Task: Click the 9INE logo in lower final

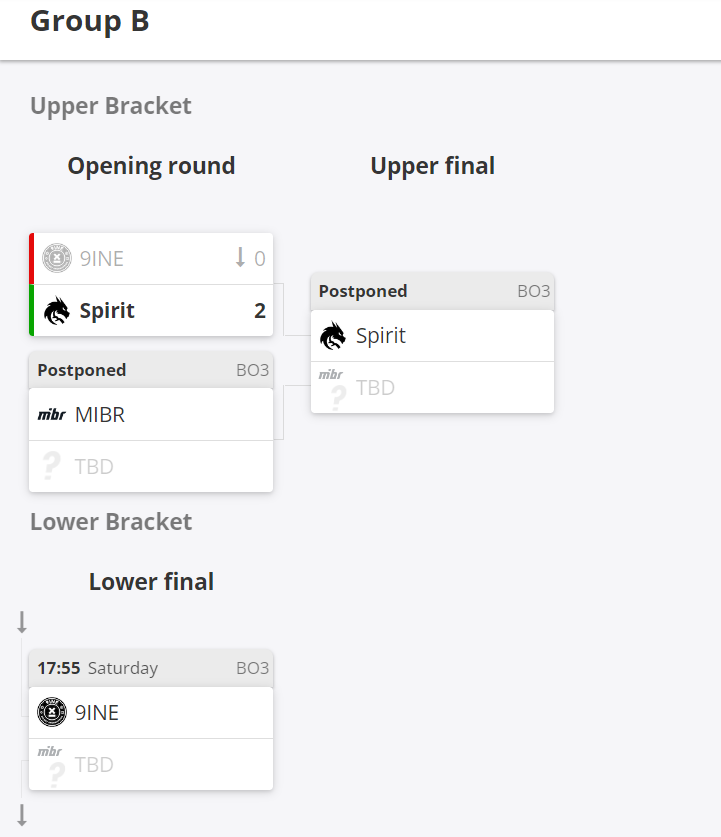Action: tap(52, 713)
